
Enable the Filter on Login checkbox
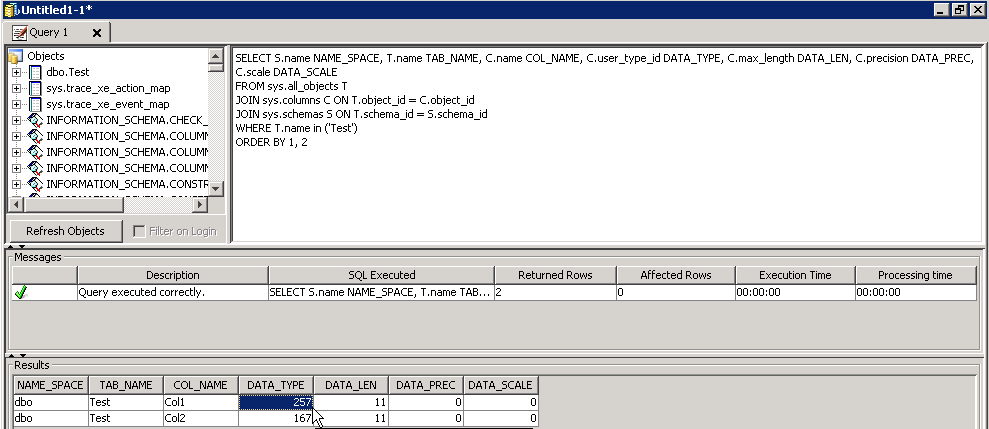[140, 231]
